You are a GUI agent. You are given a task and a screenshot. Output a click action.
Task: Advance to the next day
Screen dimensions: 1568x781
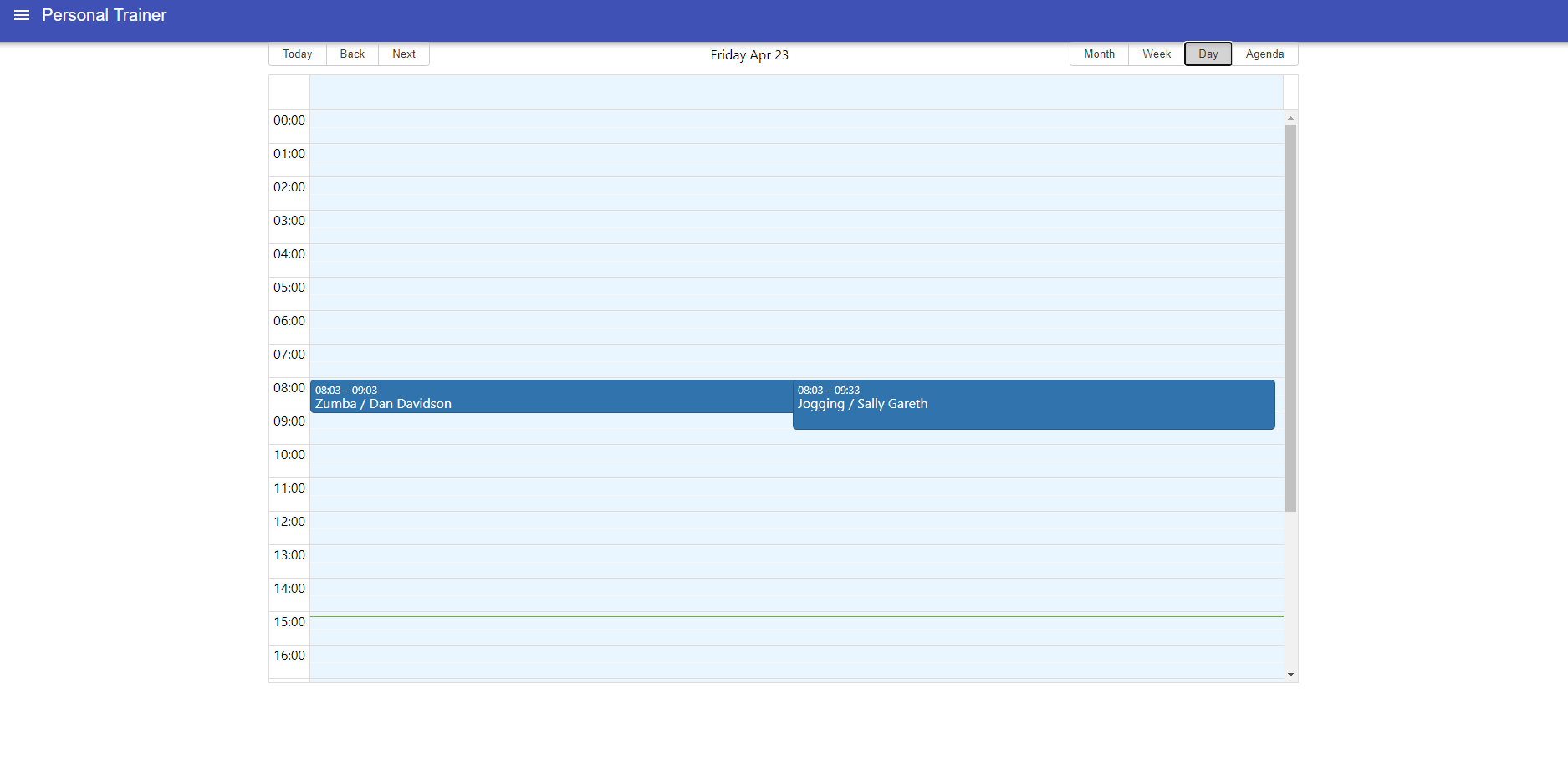[x=404, y=54]
